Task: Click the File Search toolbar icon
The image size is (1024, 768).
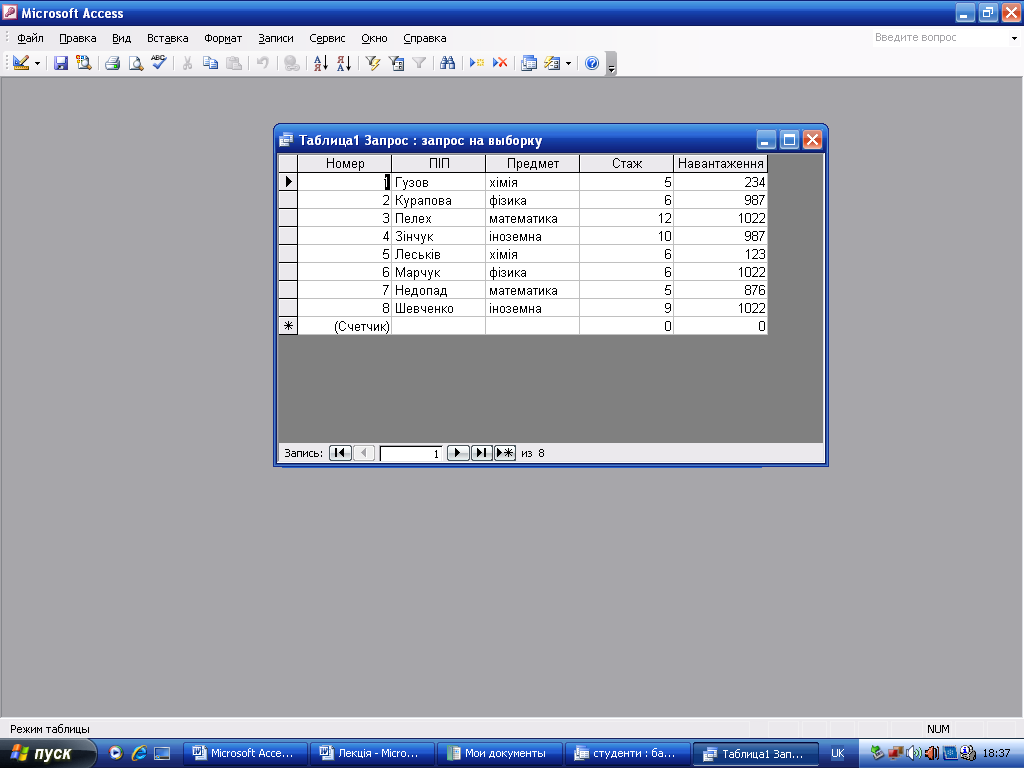Action: click(84, 63)
